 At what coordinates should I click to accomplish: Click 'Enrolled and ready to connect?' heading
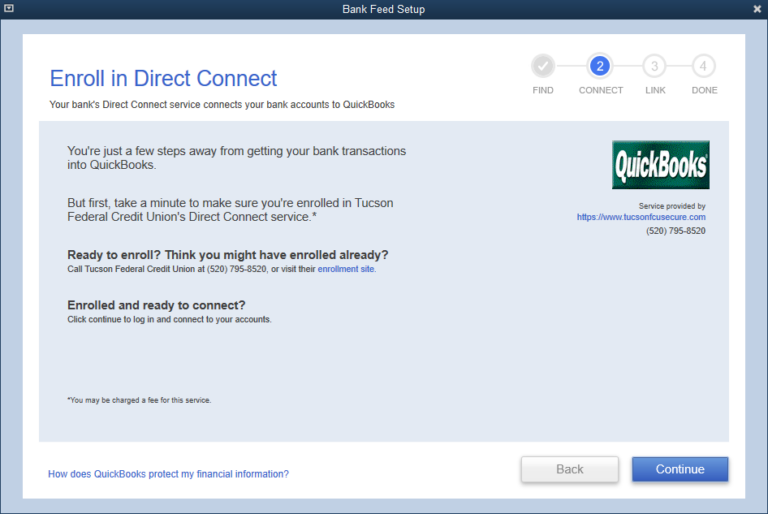pos(156,305)
